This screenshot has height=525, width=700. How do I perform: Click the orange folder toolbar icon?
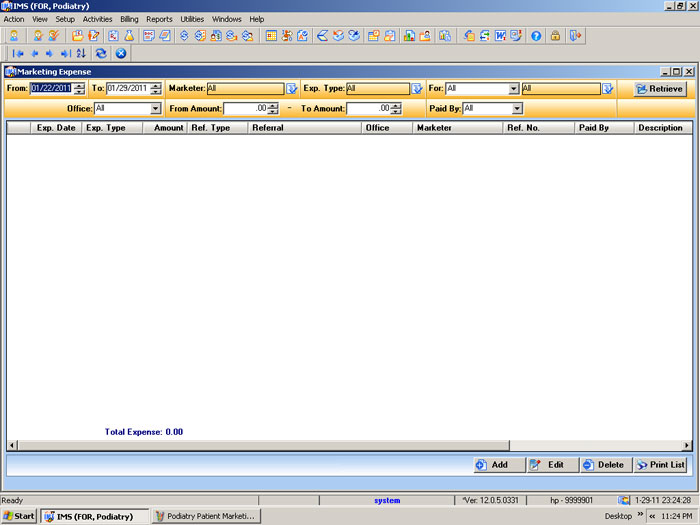77,36
